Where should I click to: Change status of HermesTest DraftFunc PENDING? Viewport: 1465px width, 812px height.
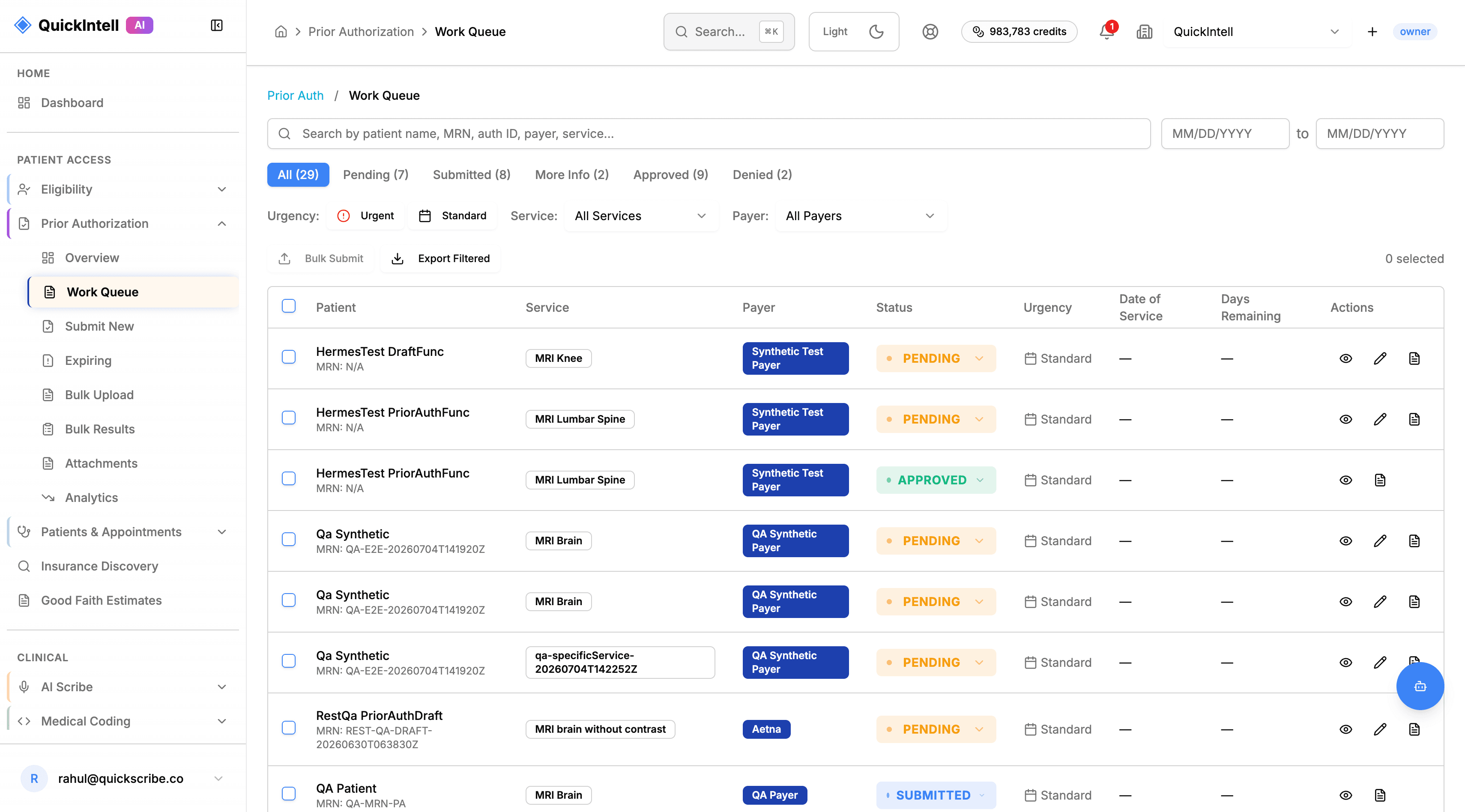936,358
